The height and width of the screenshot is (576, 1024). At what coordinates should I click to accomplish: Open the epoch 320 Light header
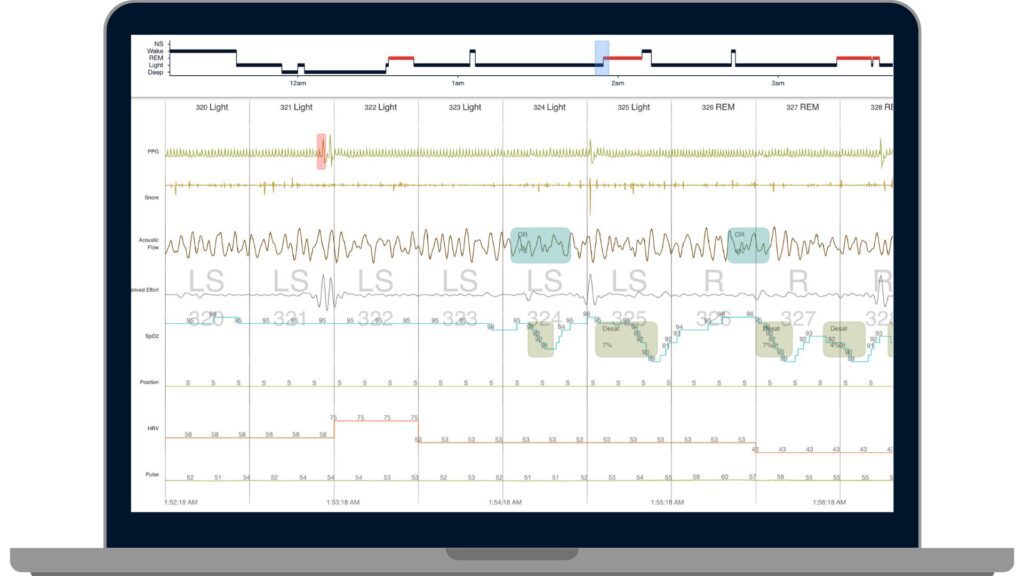tap(211, 107)
